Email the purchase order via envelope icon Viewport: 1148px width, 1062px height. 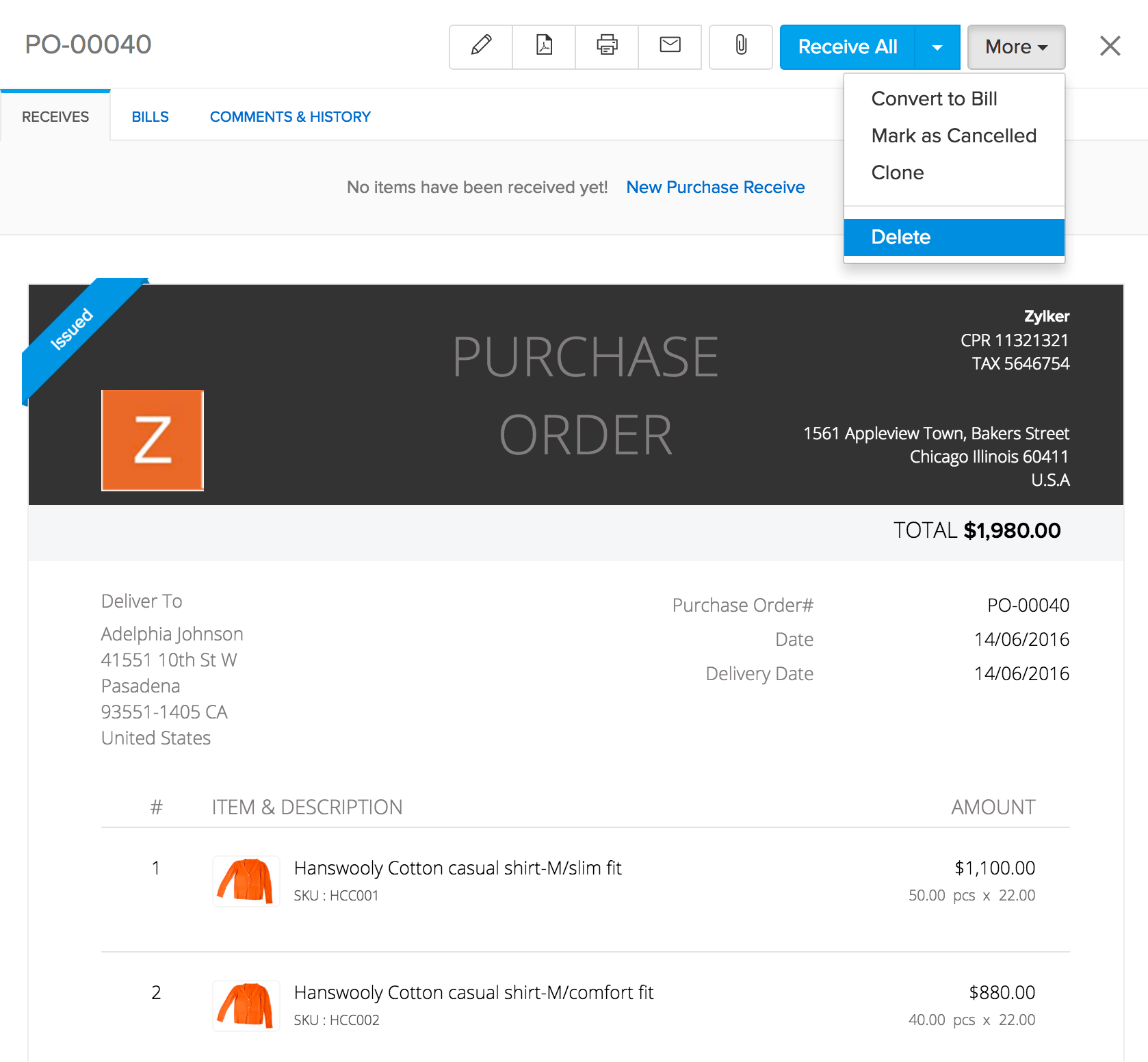670,47
